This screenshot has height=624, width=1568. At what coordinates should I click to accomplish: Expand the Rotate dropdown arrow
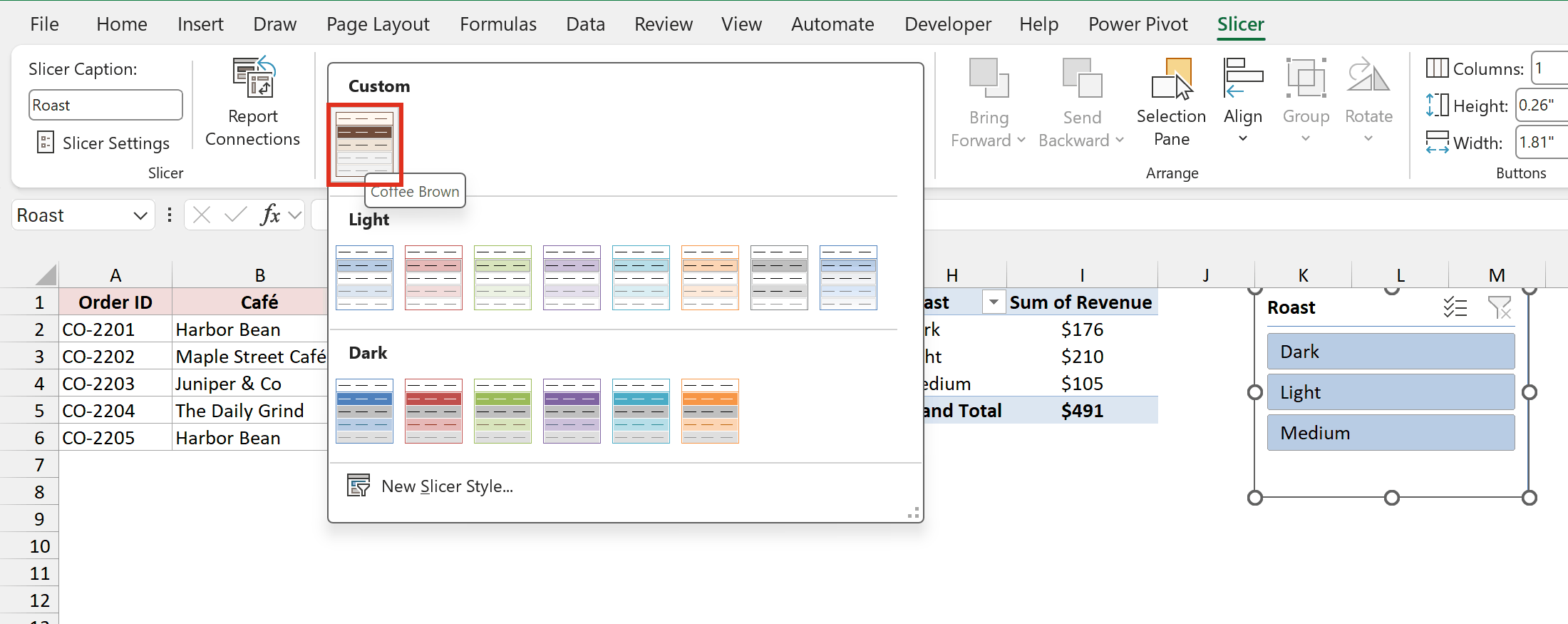click(x=1368, y=138)
